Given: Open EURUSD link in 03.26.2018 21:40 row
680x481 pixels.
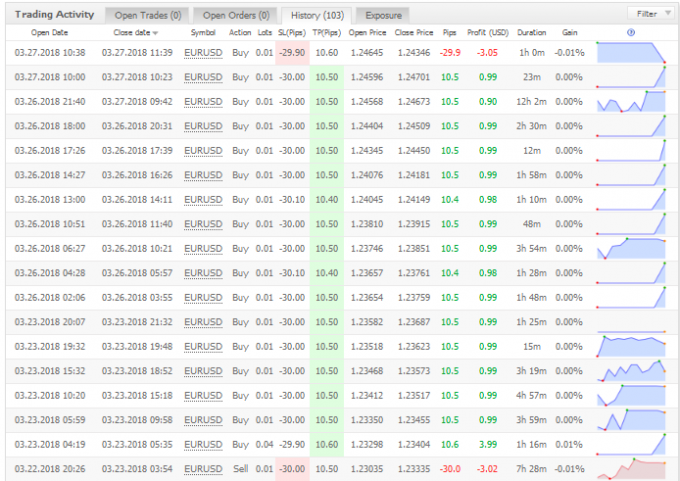Looking at the screenshot, I should [203, 102].
